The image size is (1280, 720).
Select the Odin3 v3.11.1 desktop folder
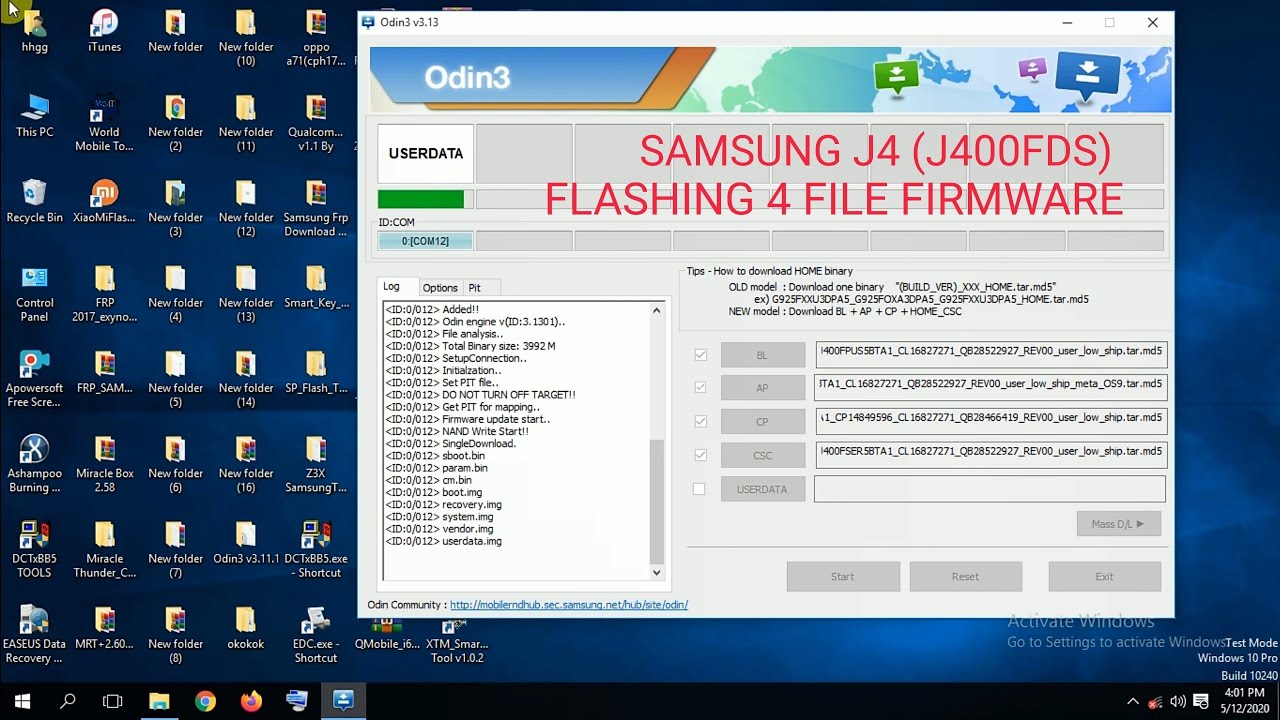click(246, 542)
